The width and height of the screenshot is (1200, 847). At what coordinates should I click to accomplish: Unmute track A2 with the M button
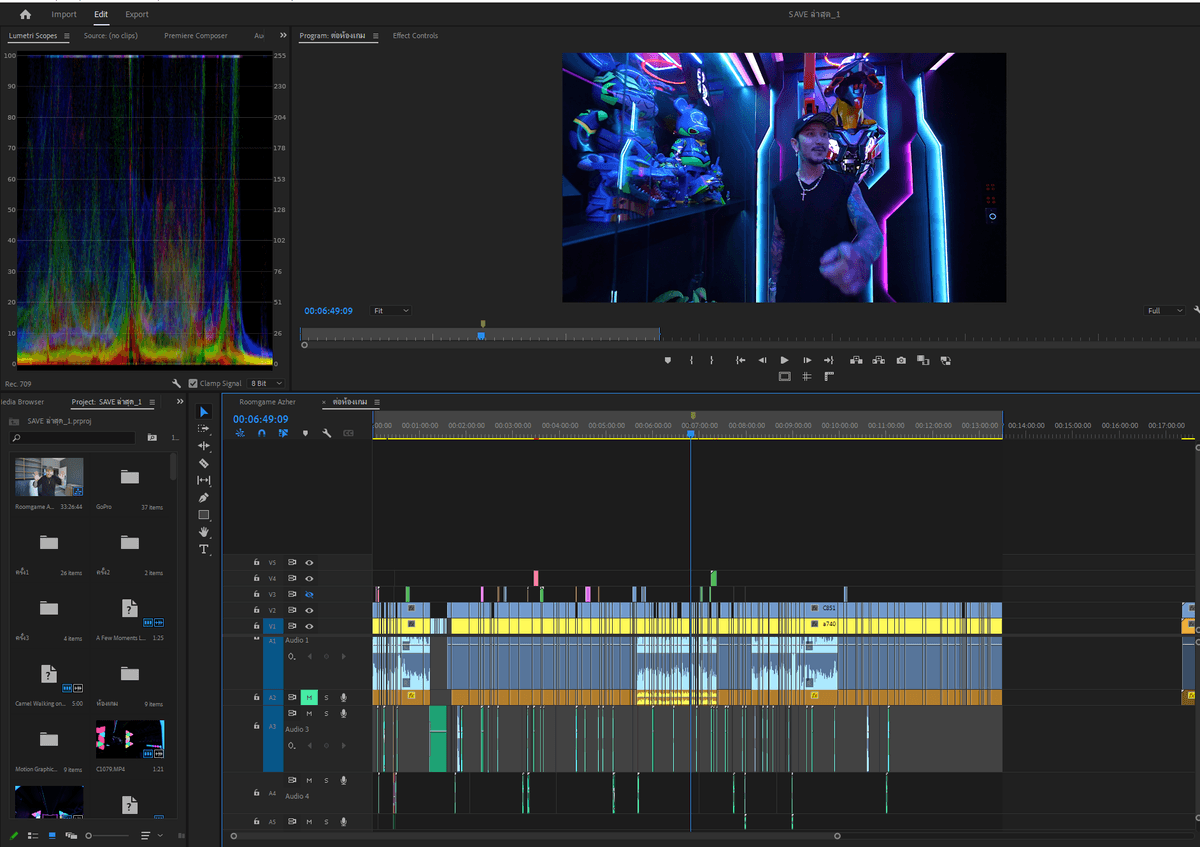coord(309,697)
